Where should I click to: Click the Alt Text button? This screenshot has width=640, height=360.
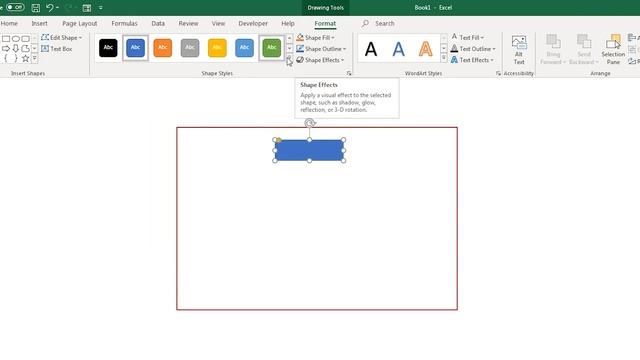(519, 50)
